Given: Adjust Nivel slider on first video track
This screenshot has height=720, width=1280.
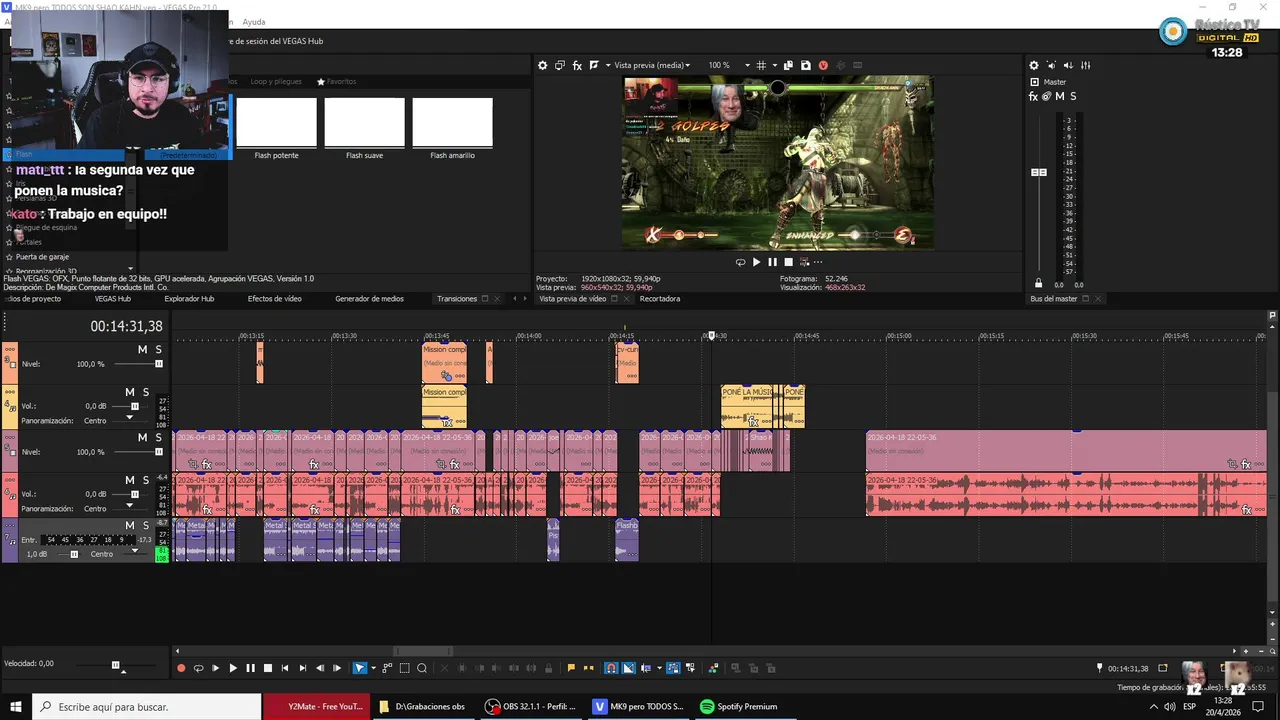Looking at the screenshot, I should click(158, 364).
